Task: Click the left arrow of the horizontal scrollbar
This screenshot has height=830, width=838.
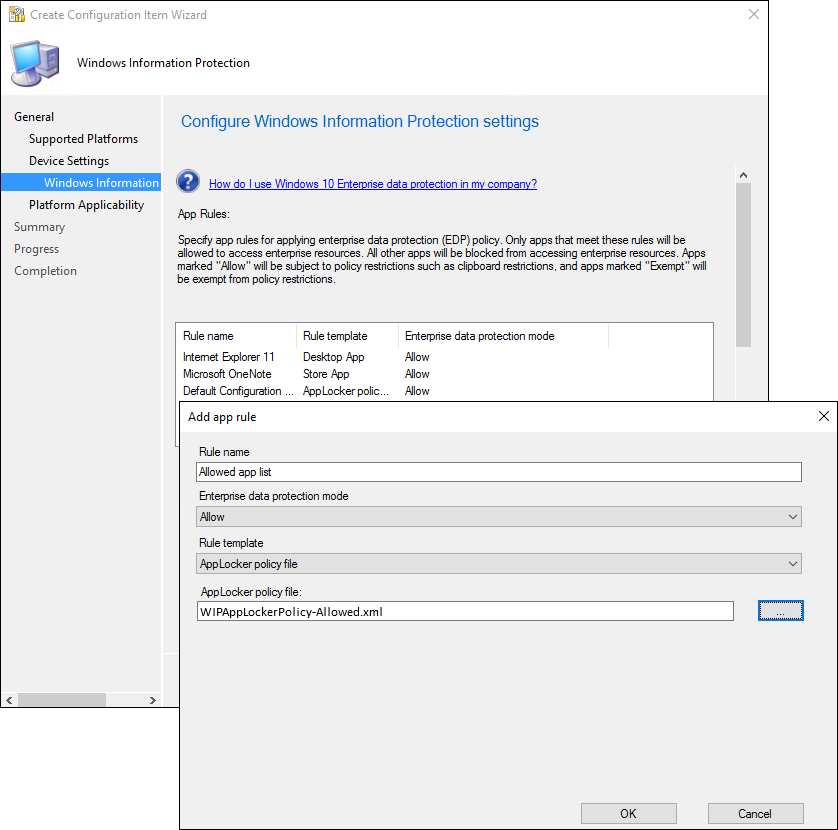Action: pos(9,700)
